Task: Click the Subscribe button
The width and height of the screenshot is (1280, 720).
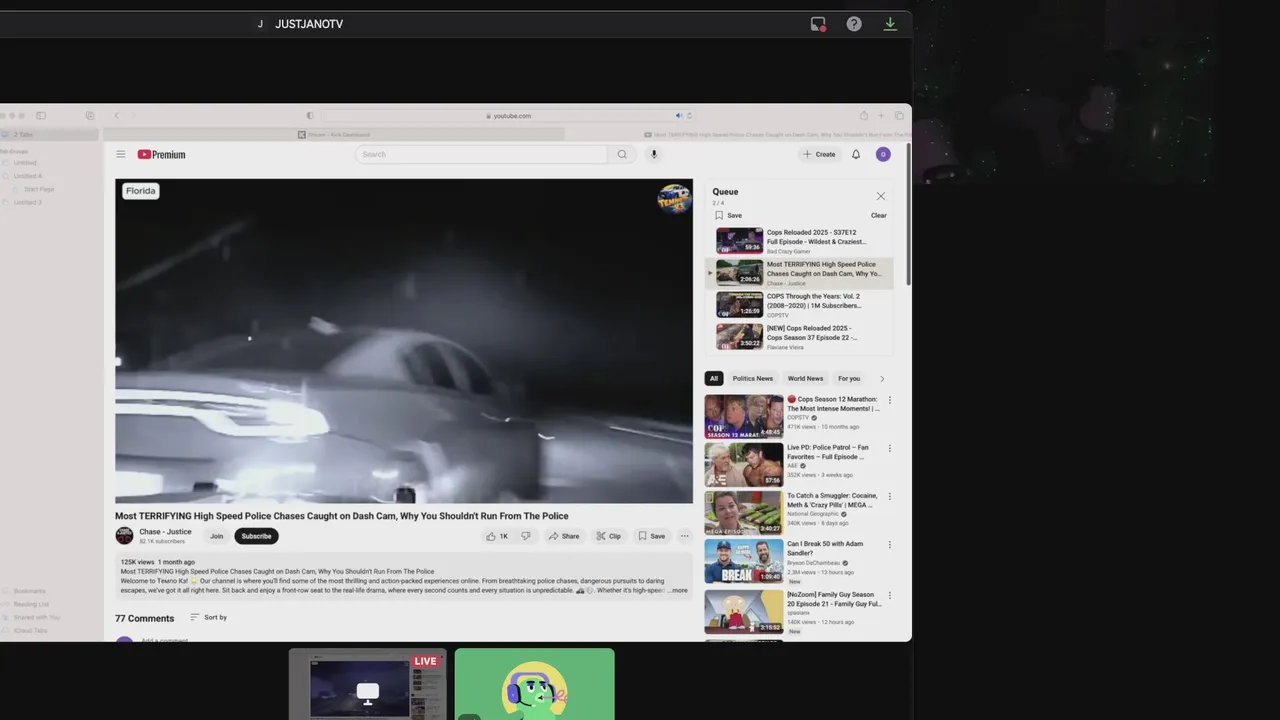Action: tap(256, 536)
